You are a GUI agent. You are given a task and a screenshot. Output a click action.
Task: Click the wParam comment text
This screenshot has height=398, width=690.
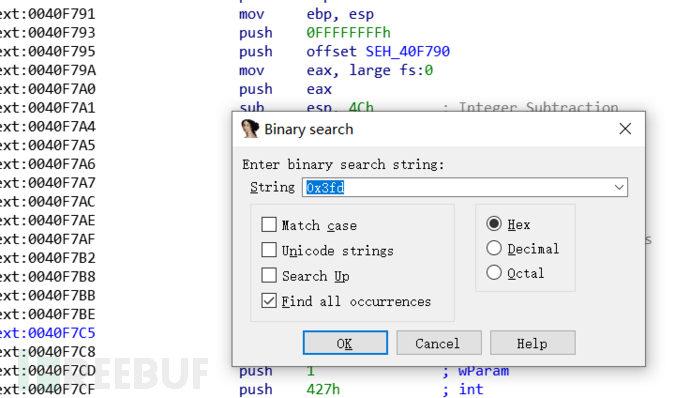tap(483, 371)
